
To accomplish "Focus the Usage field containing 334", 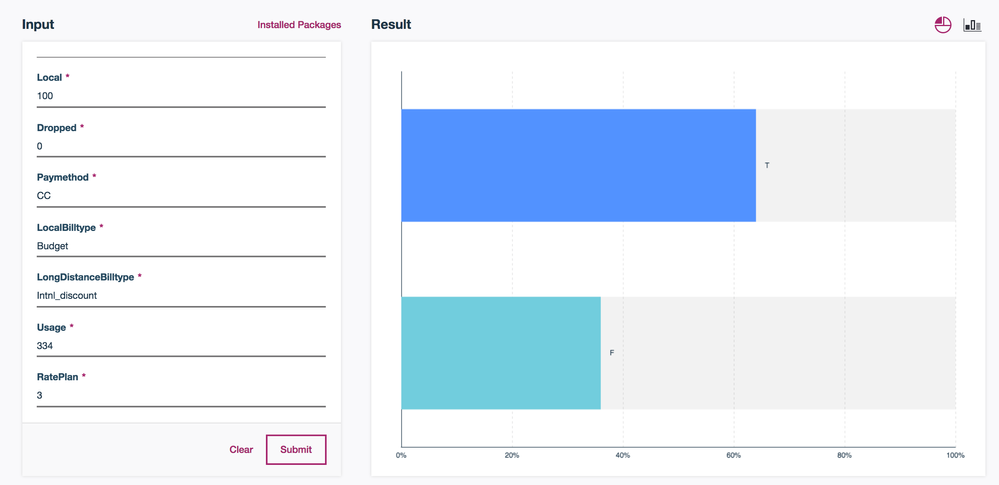I will coord(181,346).
